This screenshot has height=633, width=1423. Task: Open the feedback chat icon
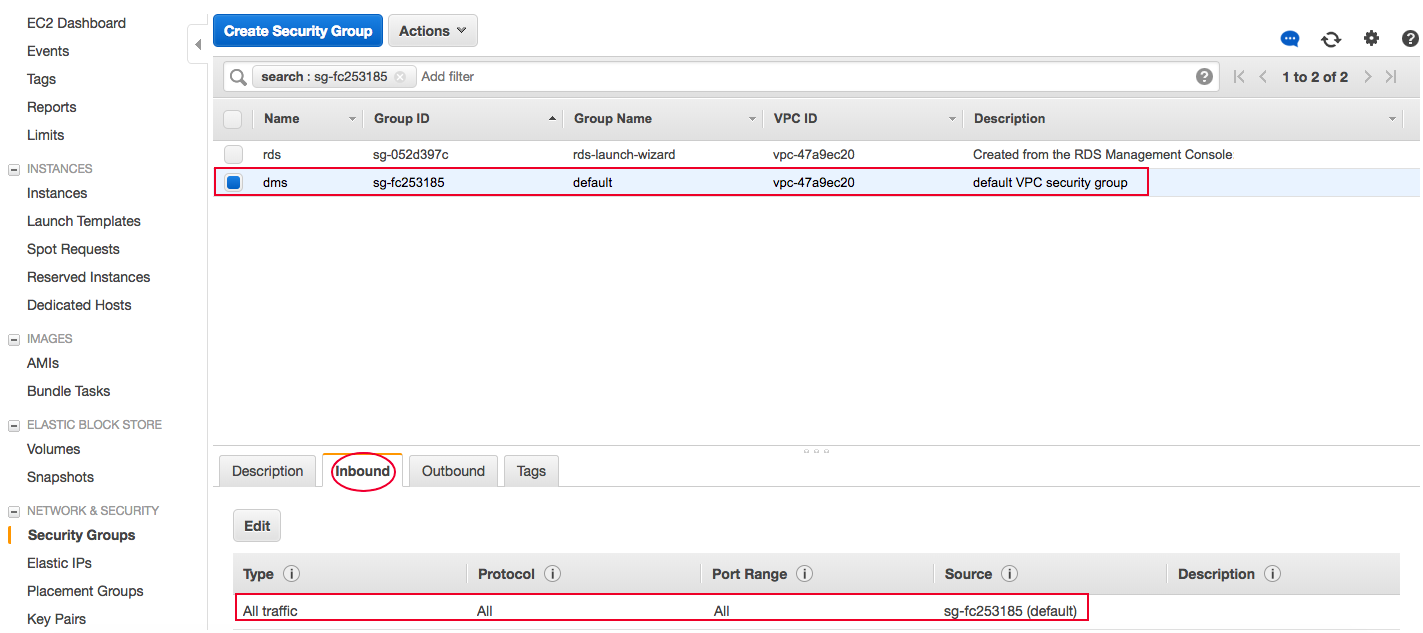pyautogui.click(x=1290, y=38)
